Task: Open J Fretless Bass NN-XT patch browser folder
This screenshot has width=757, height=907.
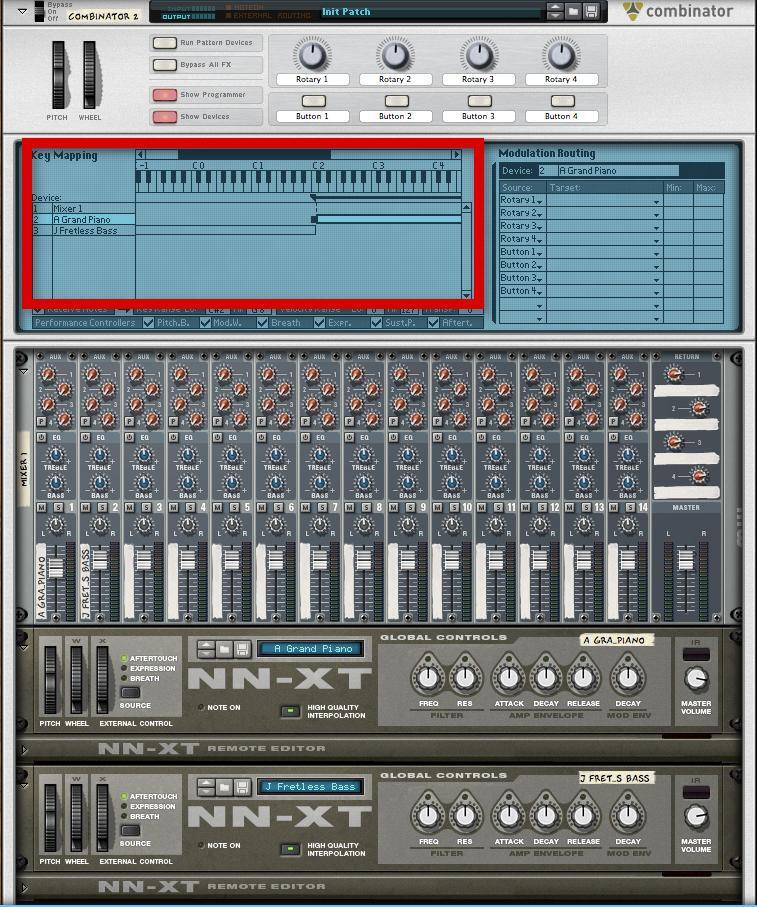Action: click(x=224, y=787)
